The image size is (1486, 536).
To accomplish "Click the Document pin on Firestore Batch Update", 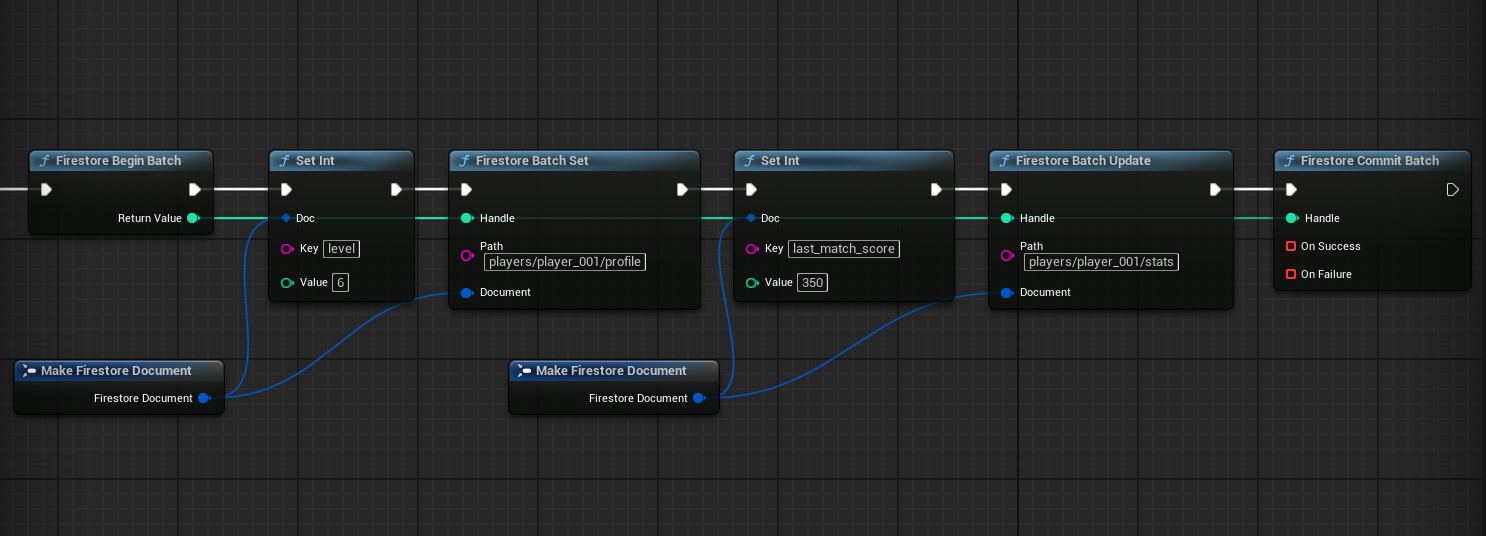I will pos(1007,292).
